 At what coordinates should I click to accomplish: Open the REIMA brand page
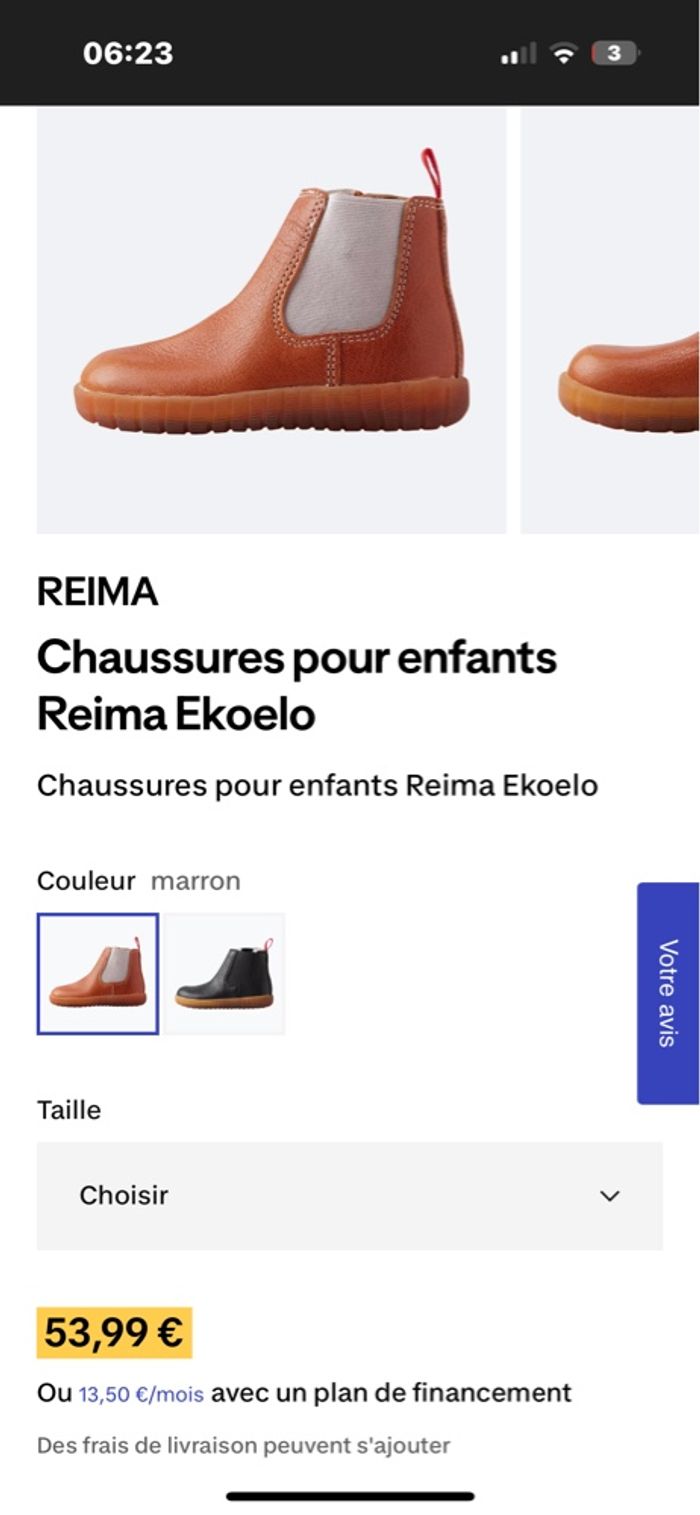click(97, 593)
